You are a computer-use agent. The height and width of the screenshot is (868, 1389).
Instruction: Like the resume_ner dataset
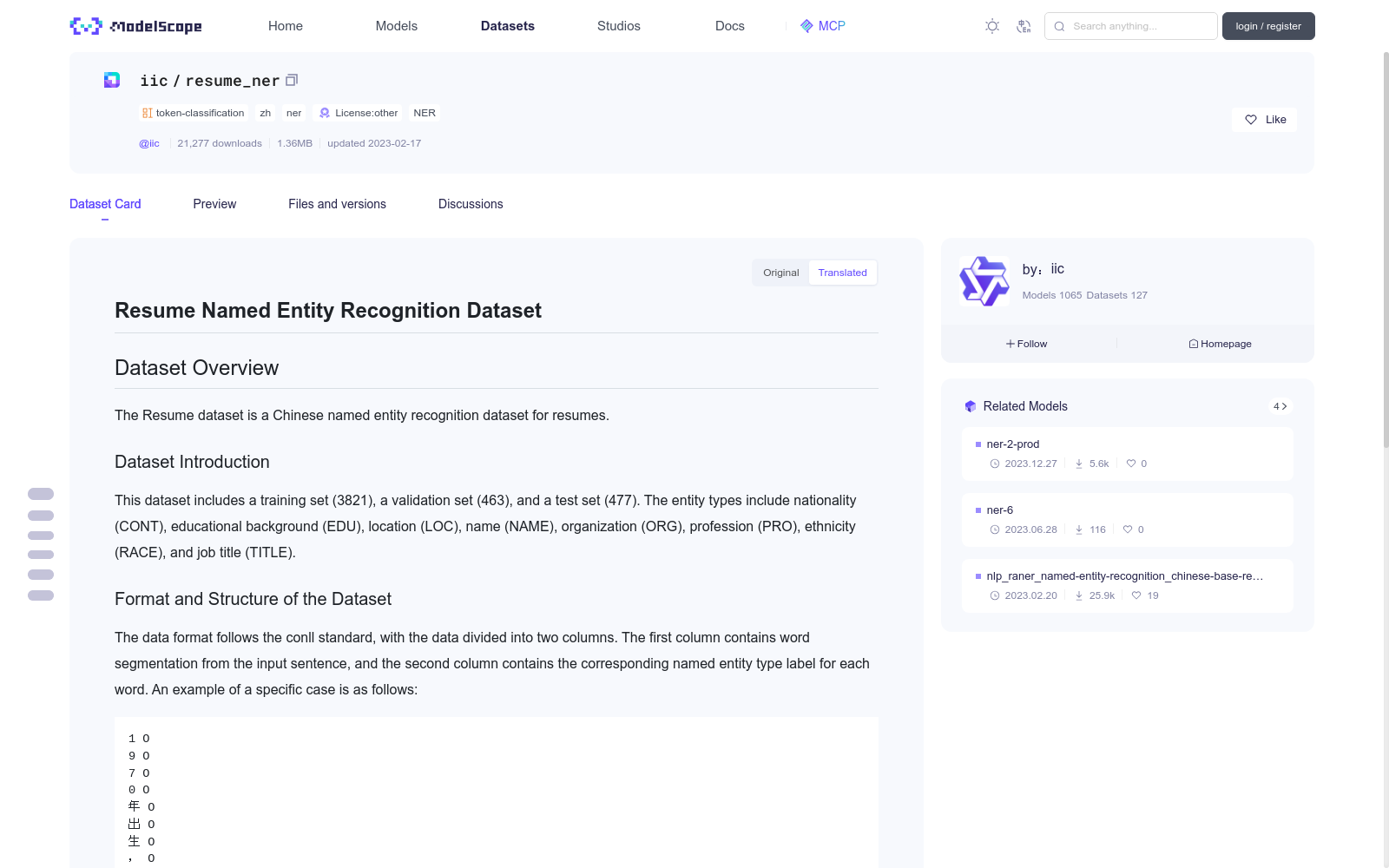1264,120
